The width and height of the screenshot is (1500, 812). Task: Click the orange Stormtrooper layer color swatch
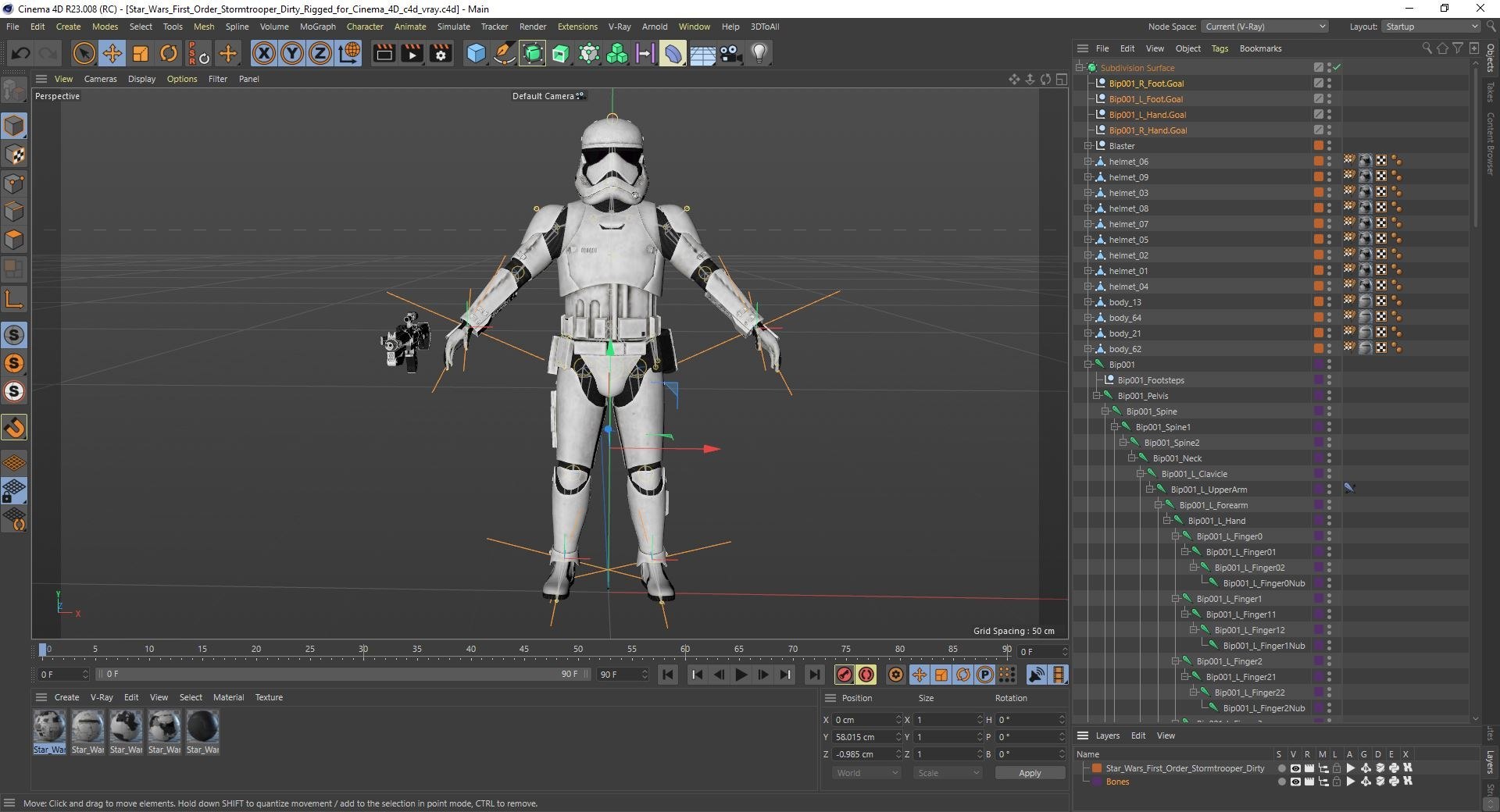(1097, 768)
